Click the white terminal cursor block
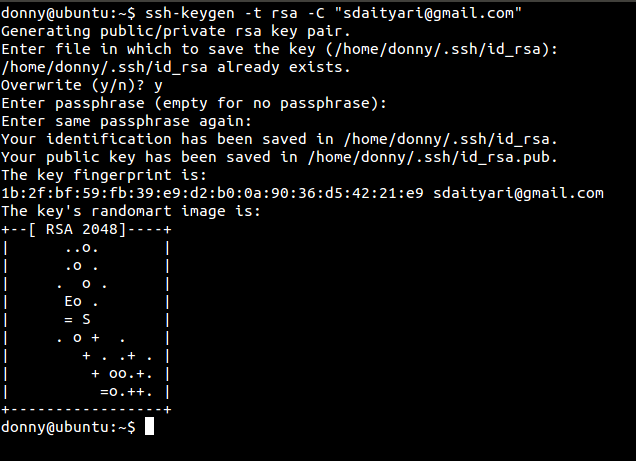636x461 pixels. click(x=149, y=427)
